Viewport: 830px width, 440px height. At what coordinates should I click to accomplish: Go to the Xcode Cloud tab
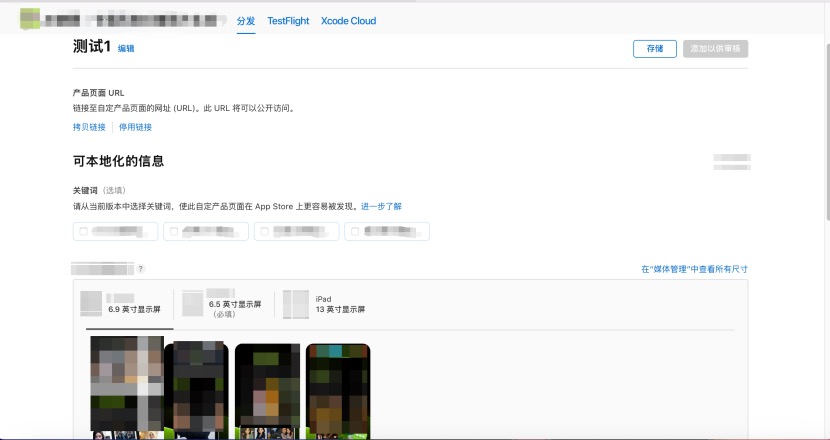tap(348, 20)
